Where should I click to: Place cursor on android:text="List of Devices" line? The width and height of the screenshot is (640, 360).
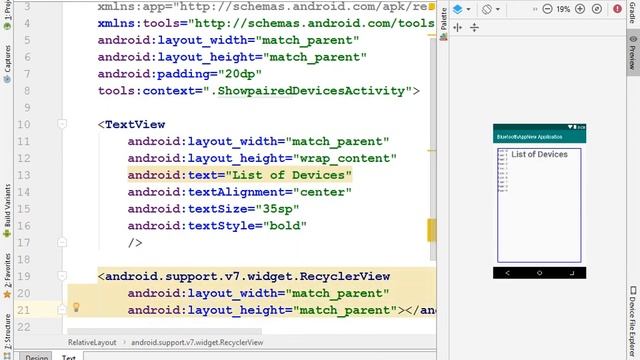pos(240,175)
